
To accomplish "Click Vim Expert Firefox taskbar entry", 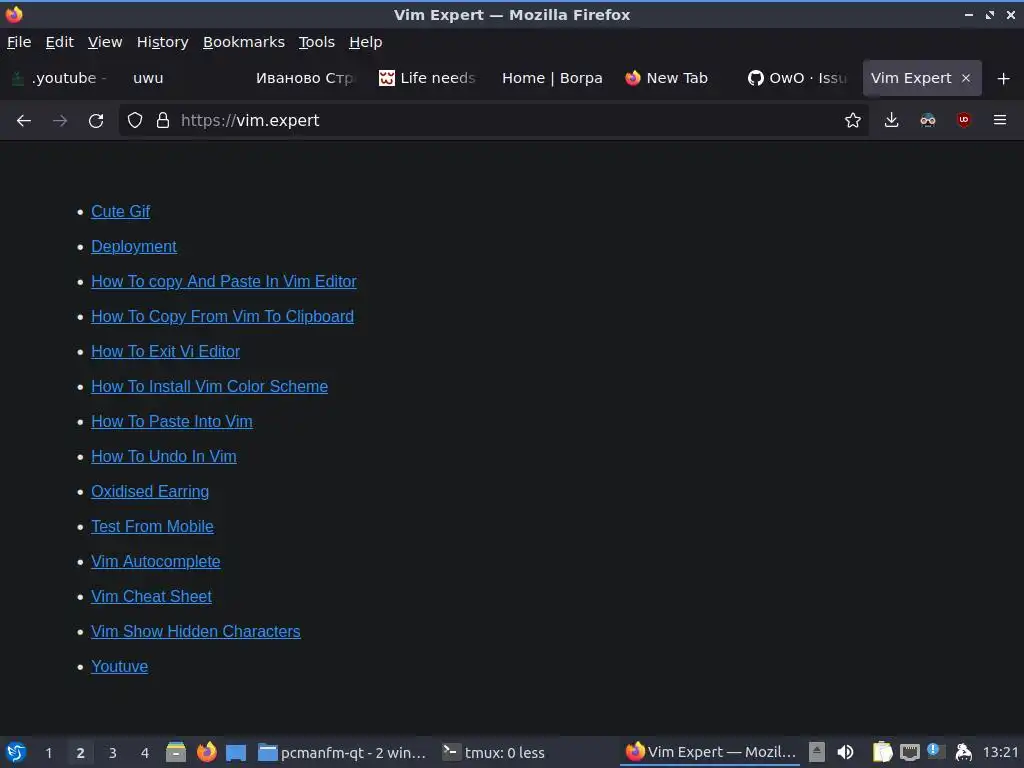I will (x=711, y=752).
